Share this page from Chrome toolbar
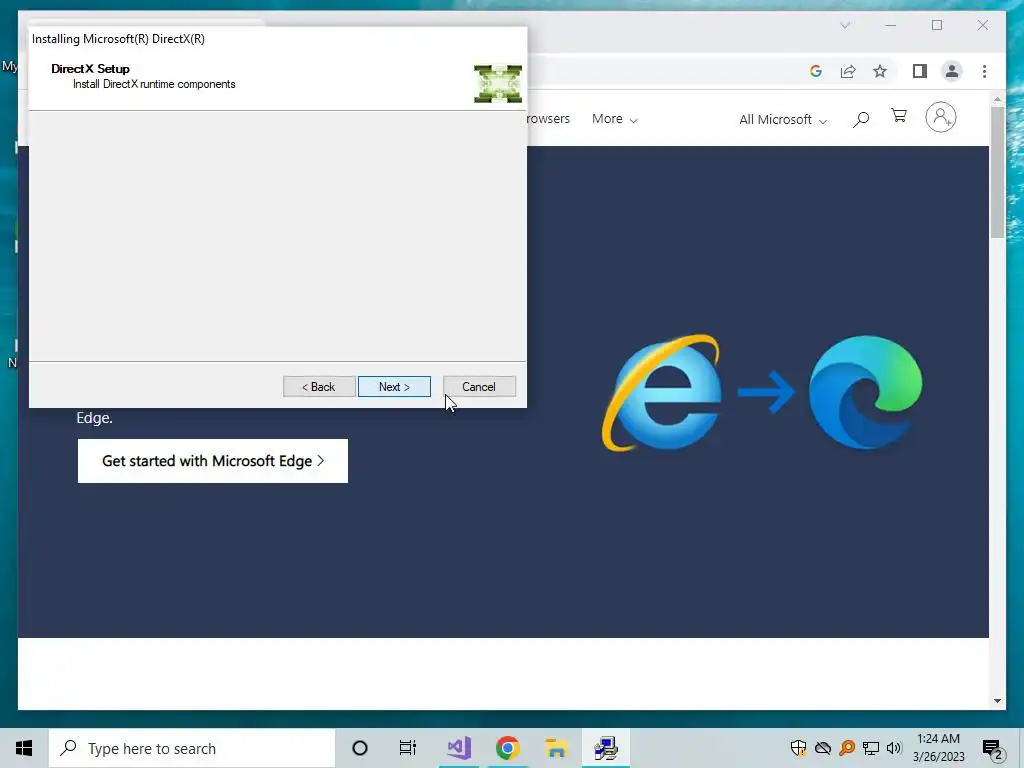 848,71
